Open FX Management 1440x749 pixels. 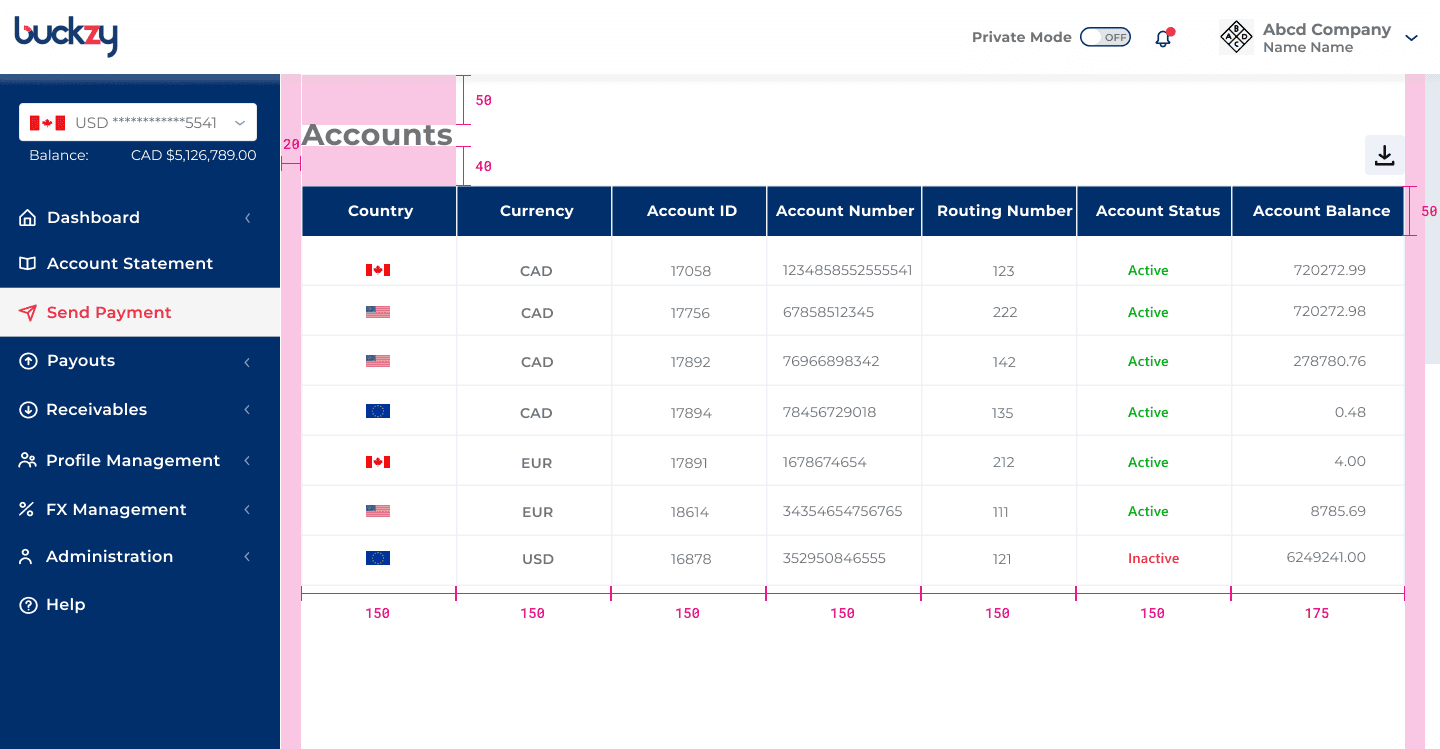116,509
